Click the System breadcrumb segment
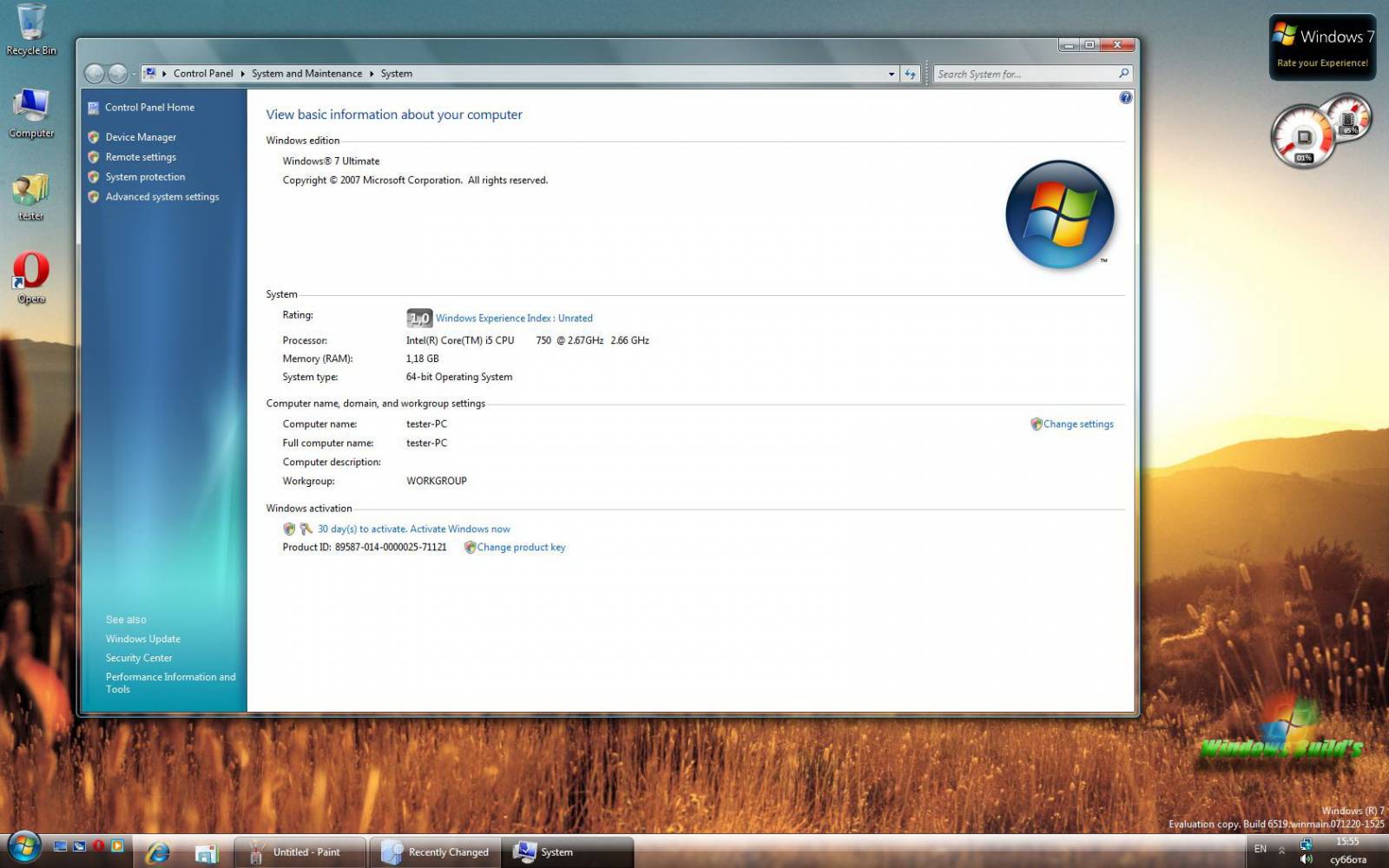 click(396, 74)
